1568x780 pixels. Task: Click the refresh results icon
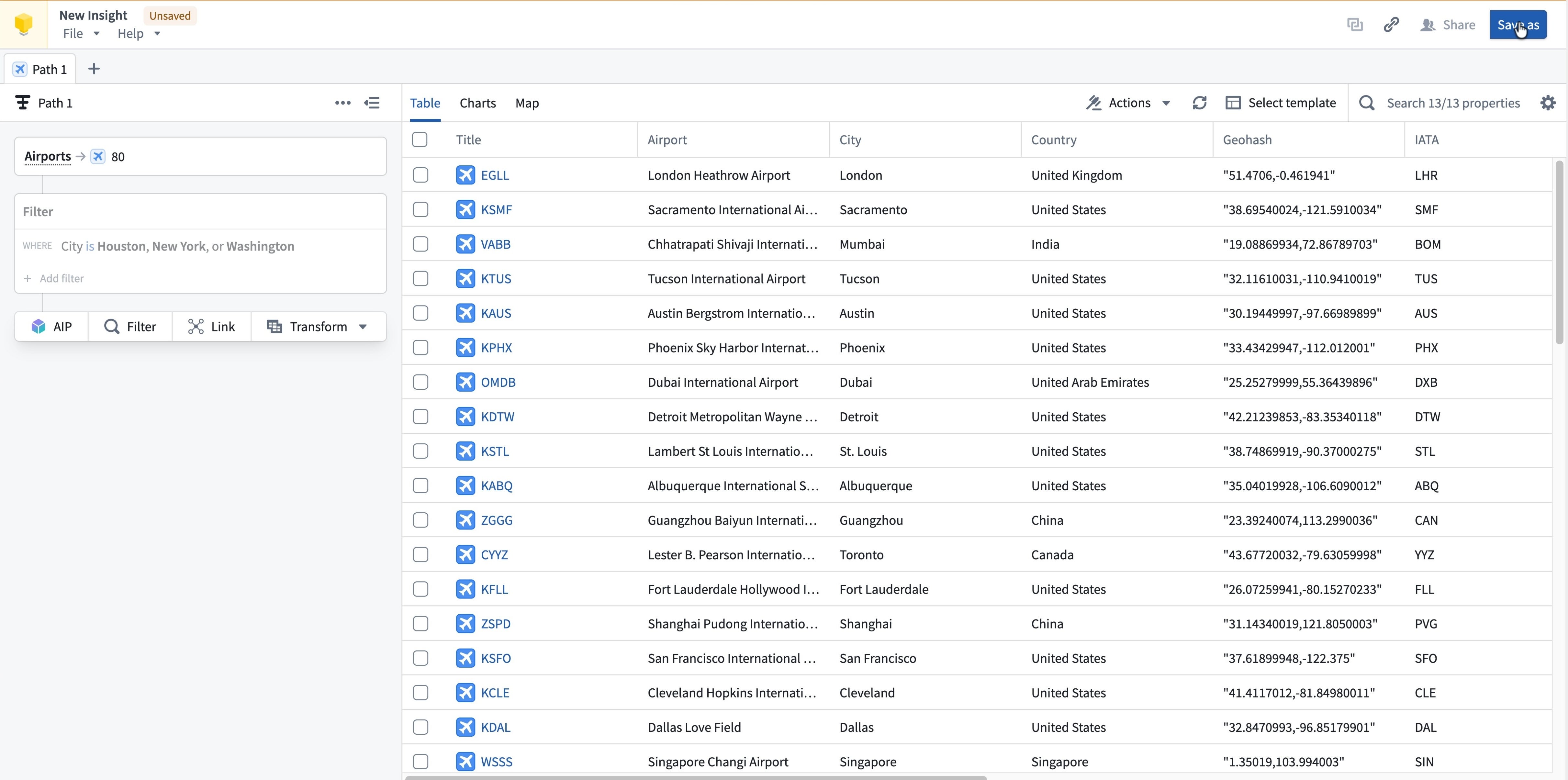pos(1199,103)
